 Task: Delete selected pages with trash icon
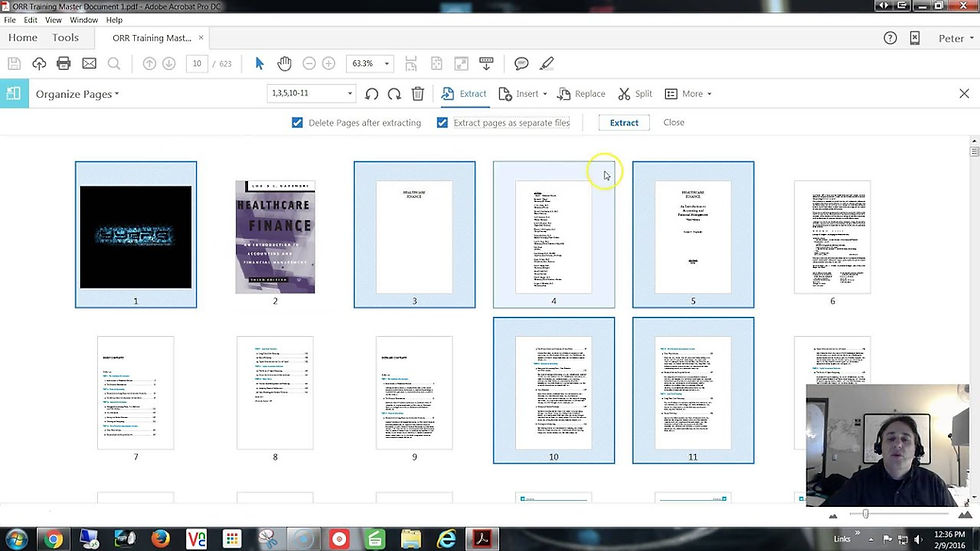[x=418, y=94]
